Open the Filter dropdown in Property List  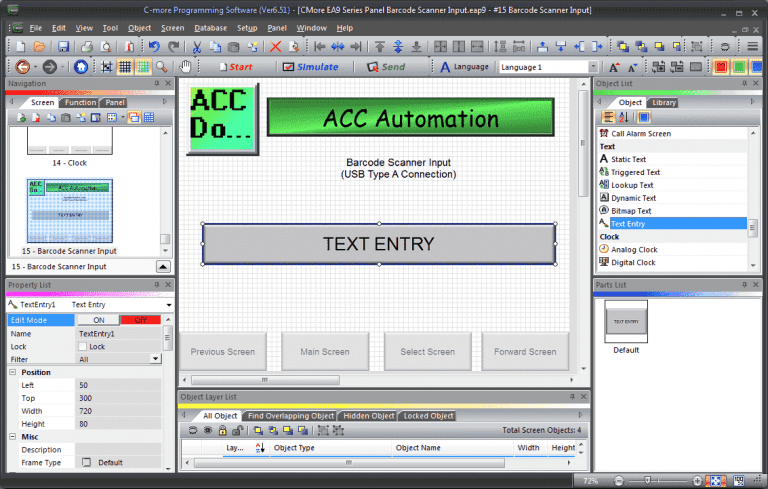156,359
